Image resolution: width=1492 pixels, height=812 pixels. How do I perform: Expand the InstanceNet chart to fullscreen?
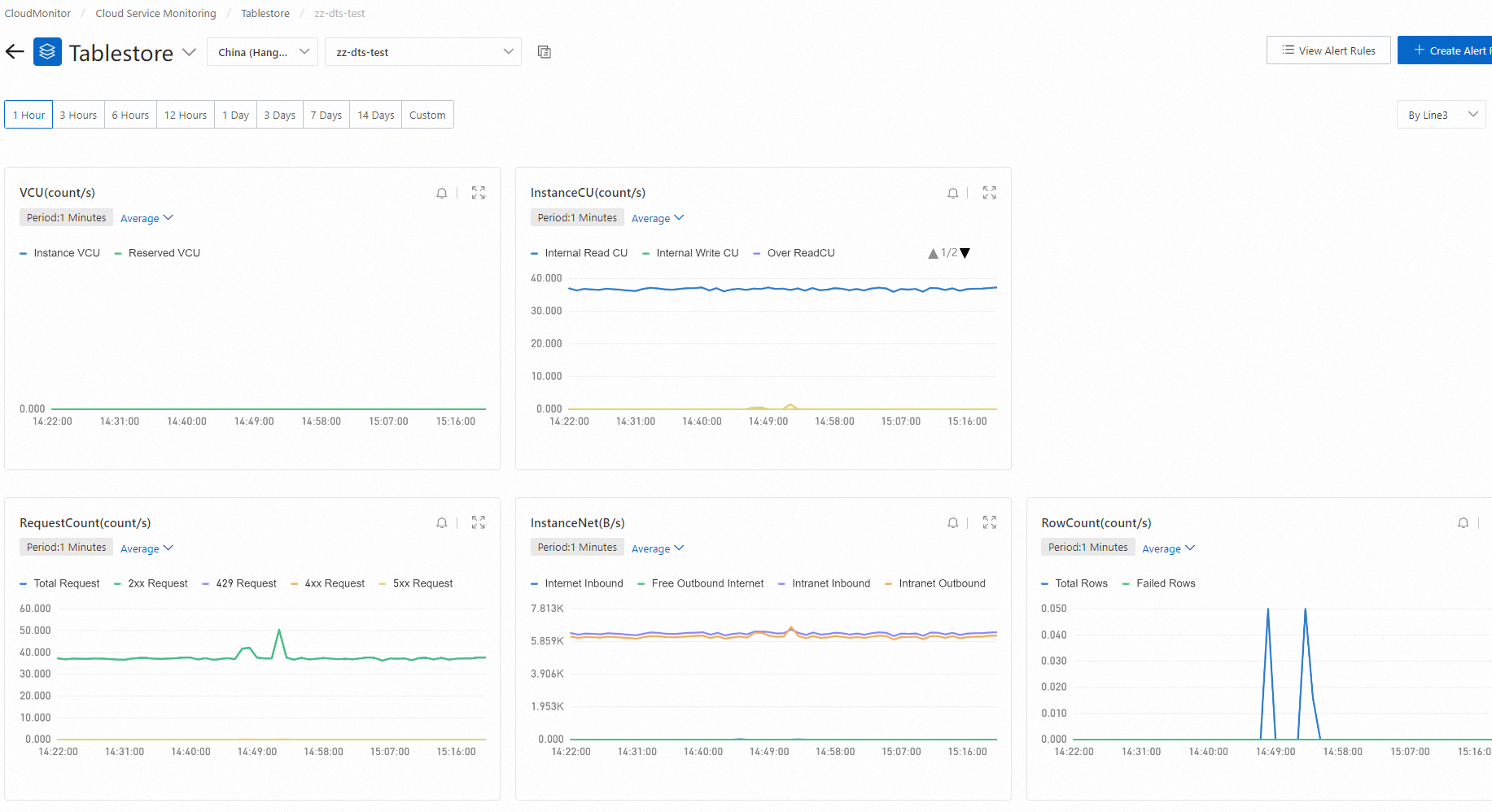coord(990,523)
